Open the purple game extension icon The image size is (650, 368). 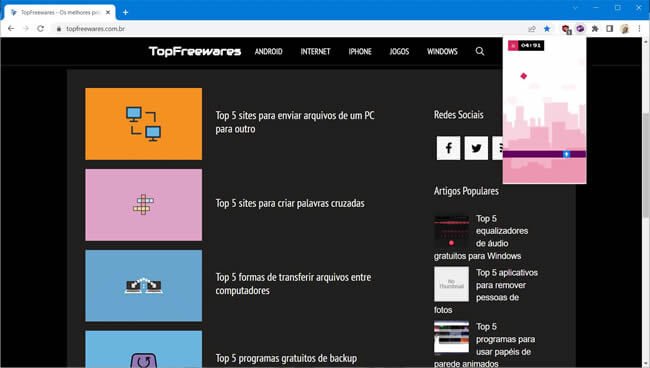(x=580, y=29)
